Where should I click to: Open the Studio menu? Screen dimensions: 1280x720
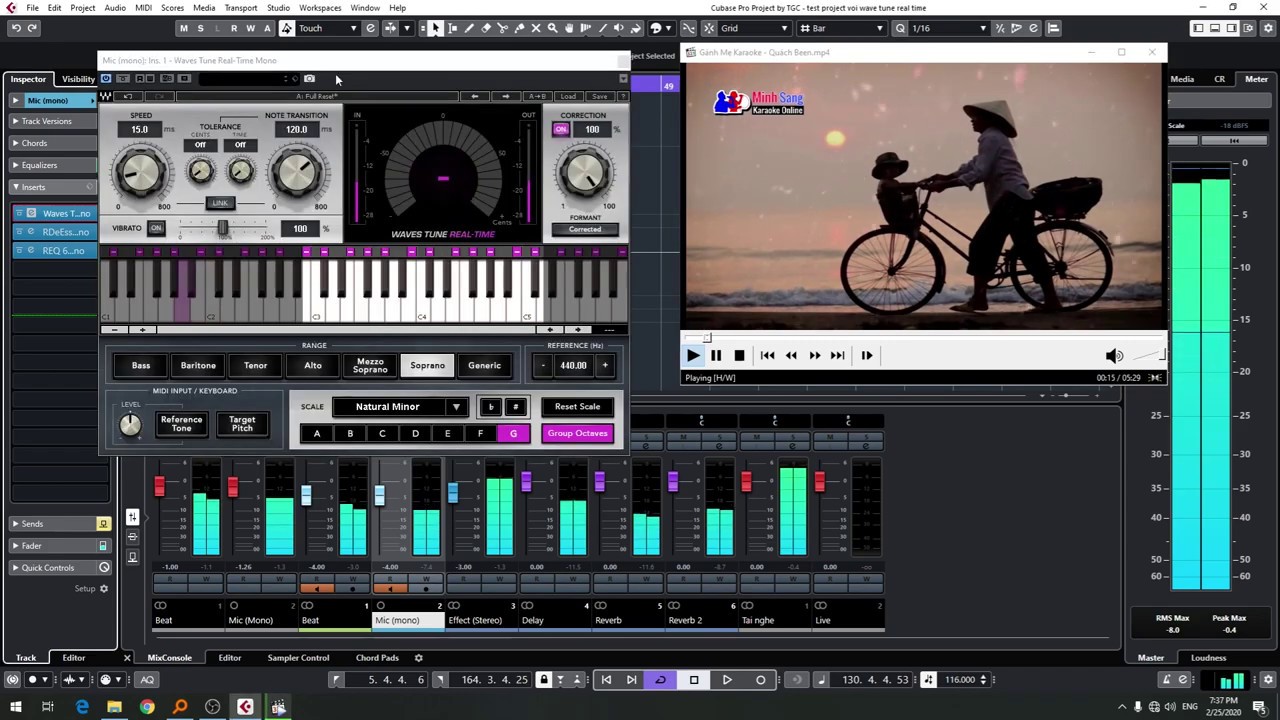coord(278,8)
